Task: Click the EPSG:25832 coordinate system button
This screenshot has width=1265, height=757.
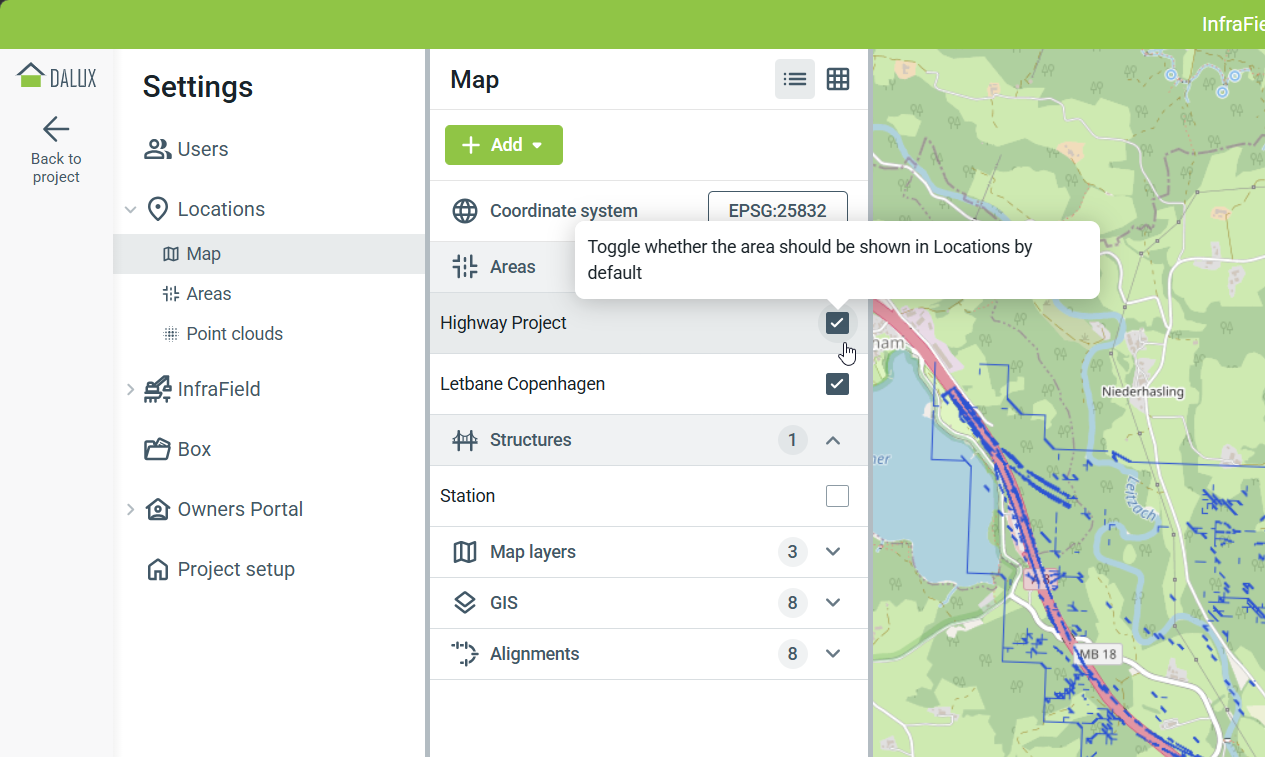Action: (777, 211)
